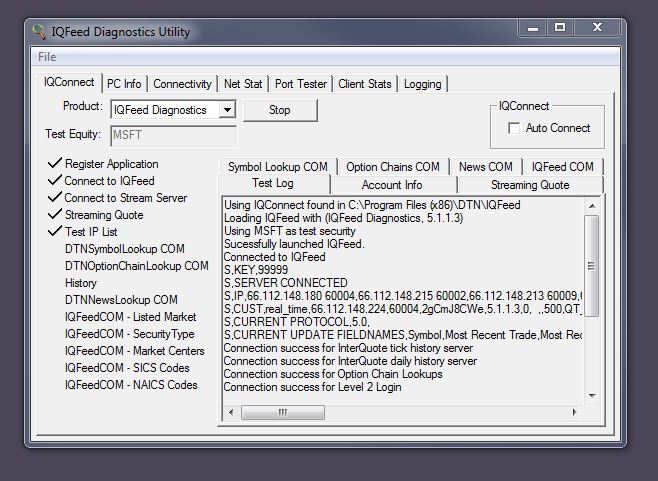Viewport: 658px width, 481px height.
Task: Click 'IQFeedCOM - Listed Market' item
Action: tap(131, 317)
